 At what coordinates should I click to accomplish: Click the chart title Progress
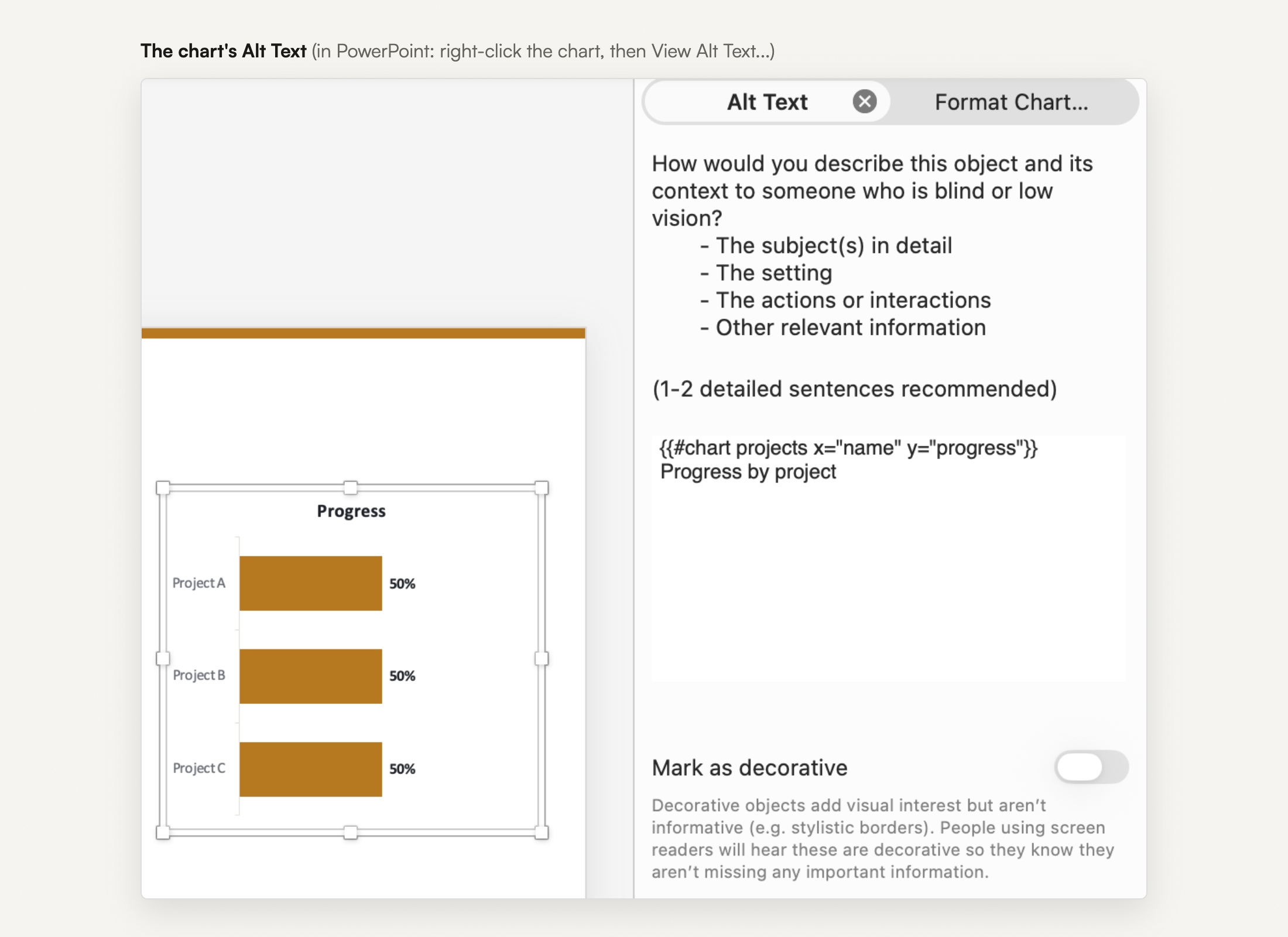pos(351,511)
